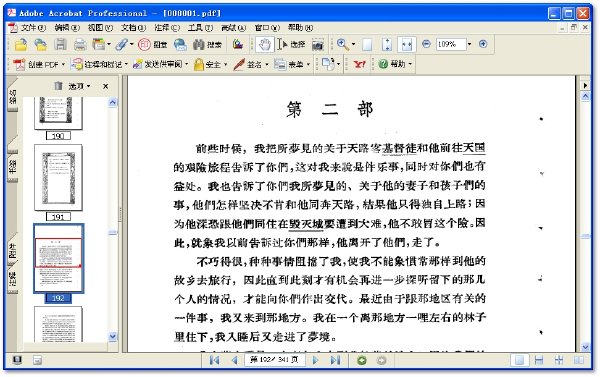
Task: Open the Advanced (高级) menu
Action: (x=234, y=28)
